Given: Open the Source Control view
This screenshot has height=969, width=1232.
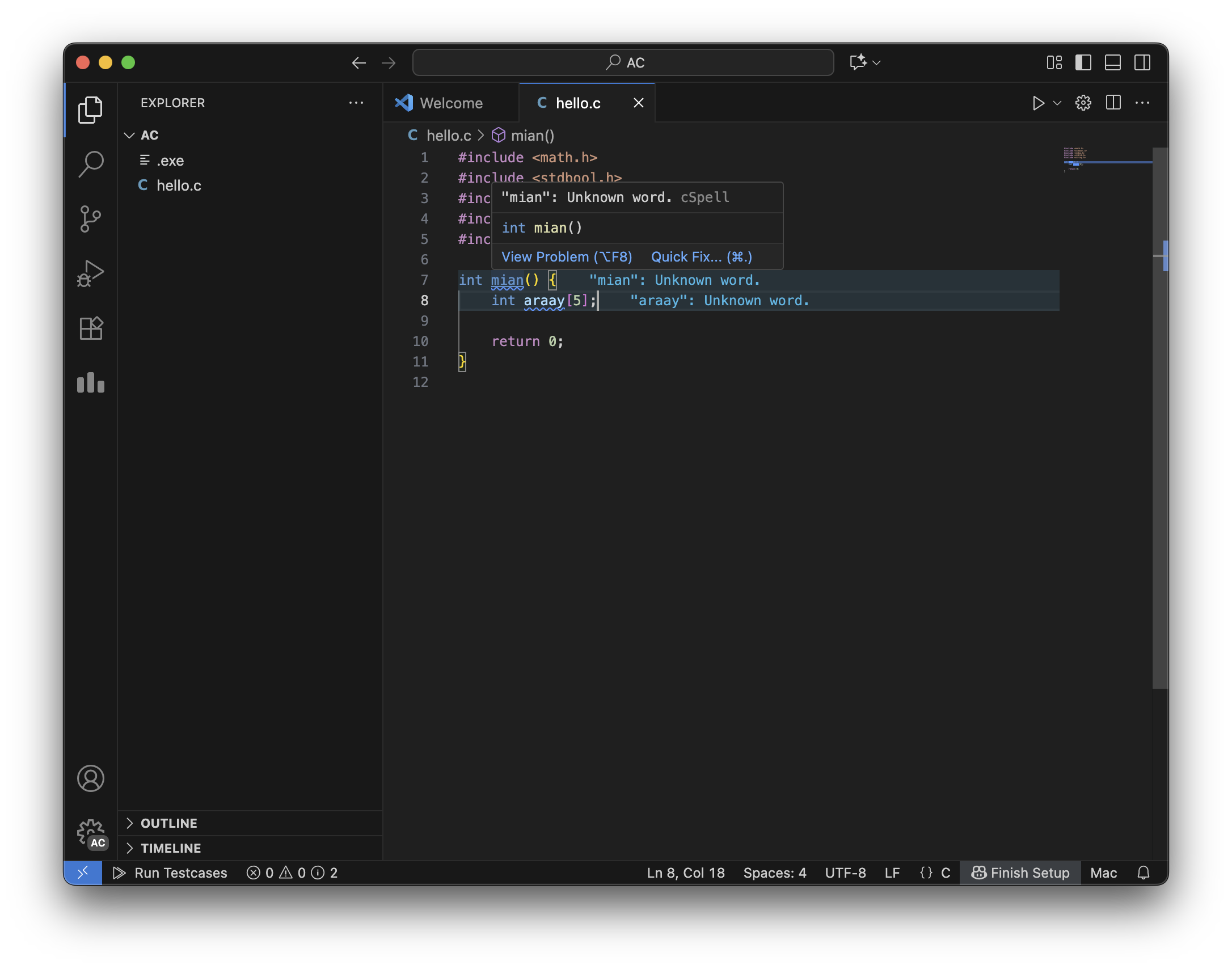Looking at the screenshot, I should pyautogui.click(x=91, y=219).
